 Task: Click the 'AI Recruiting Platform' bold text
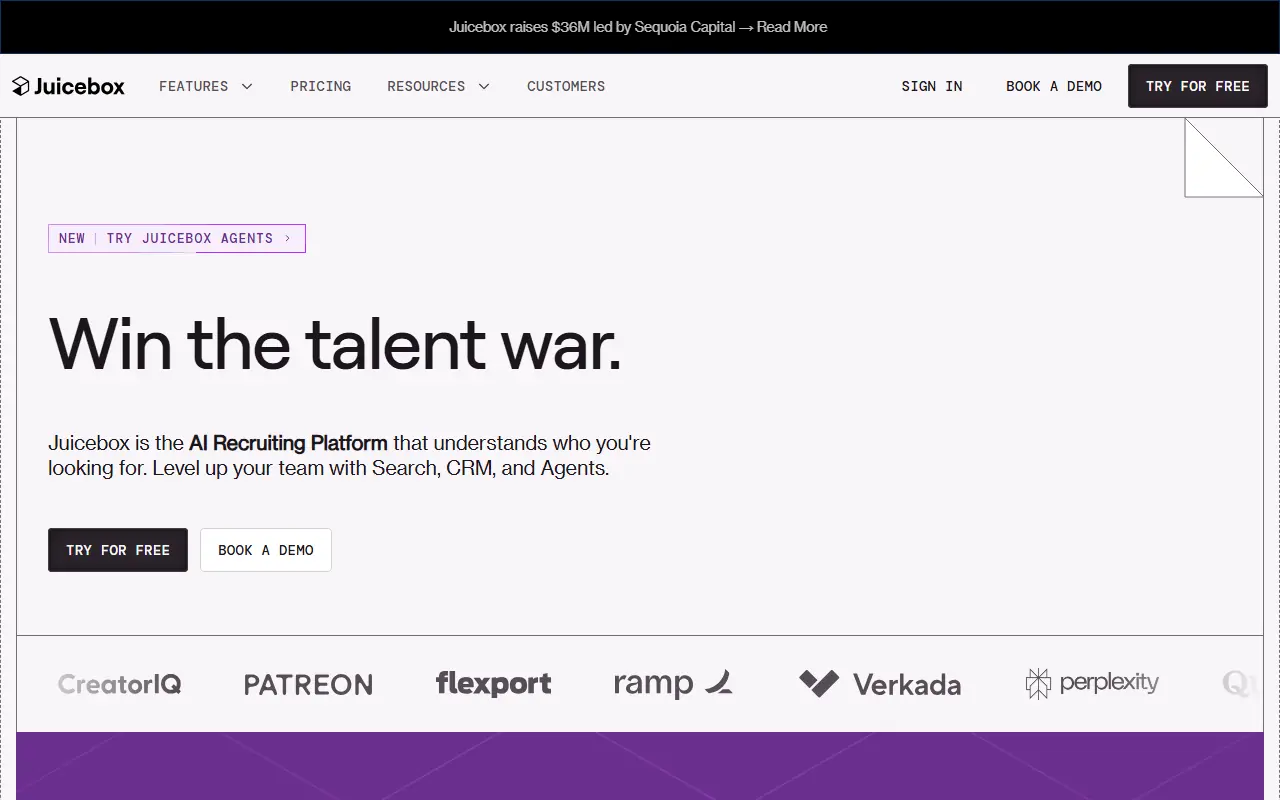[x=288, y=443]
